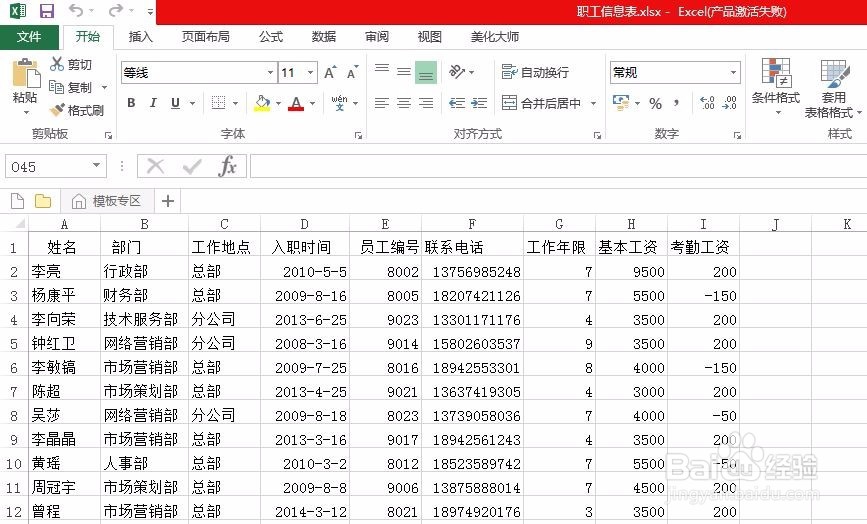Toggle italic formatting
This screenshot has width=867, height=524.
tap(153, 103)
